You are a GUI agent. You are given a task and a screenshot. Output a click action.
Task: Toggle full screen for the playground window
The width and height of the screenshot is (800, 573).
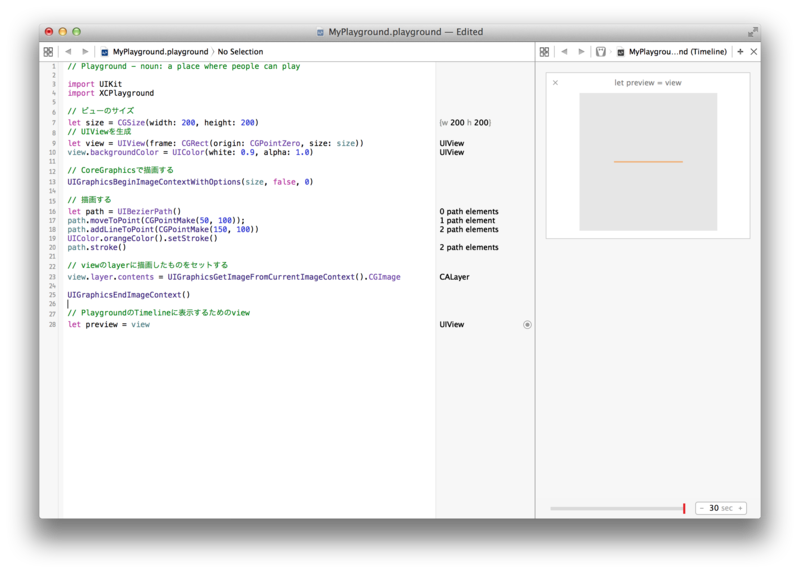point(753,32)
